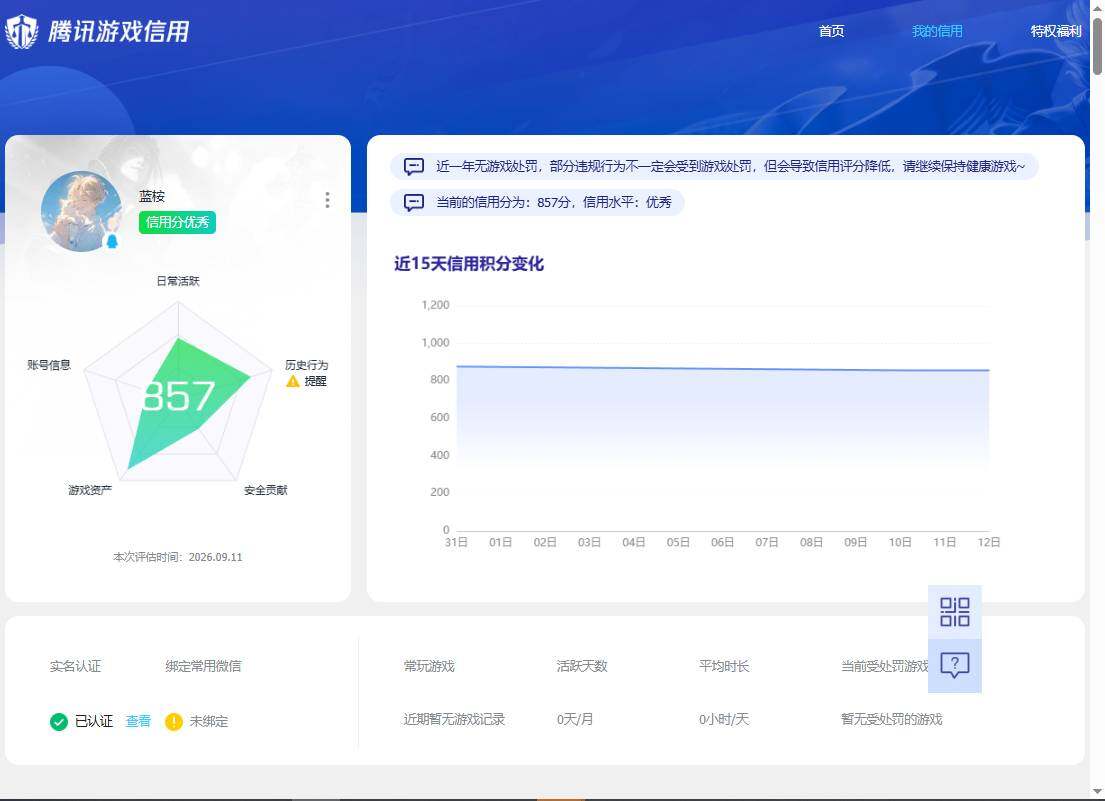Select the 账号信息 radar axis label
The image size is (1105, 801).
click(x=49, y=365)
